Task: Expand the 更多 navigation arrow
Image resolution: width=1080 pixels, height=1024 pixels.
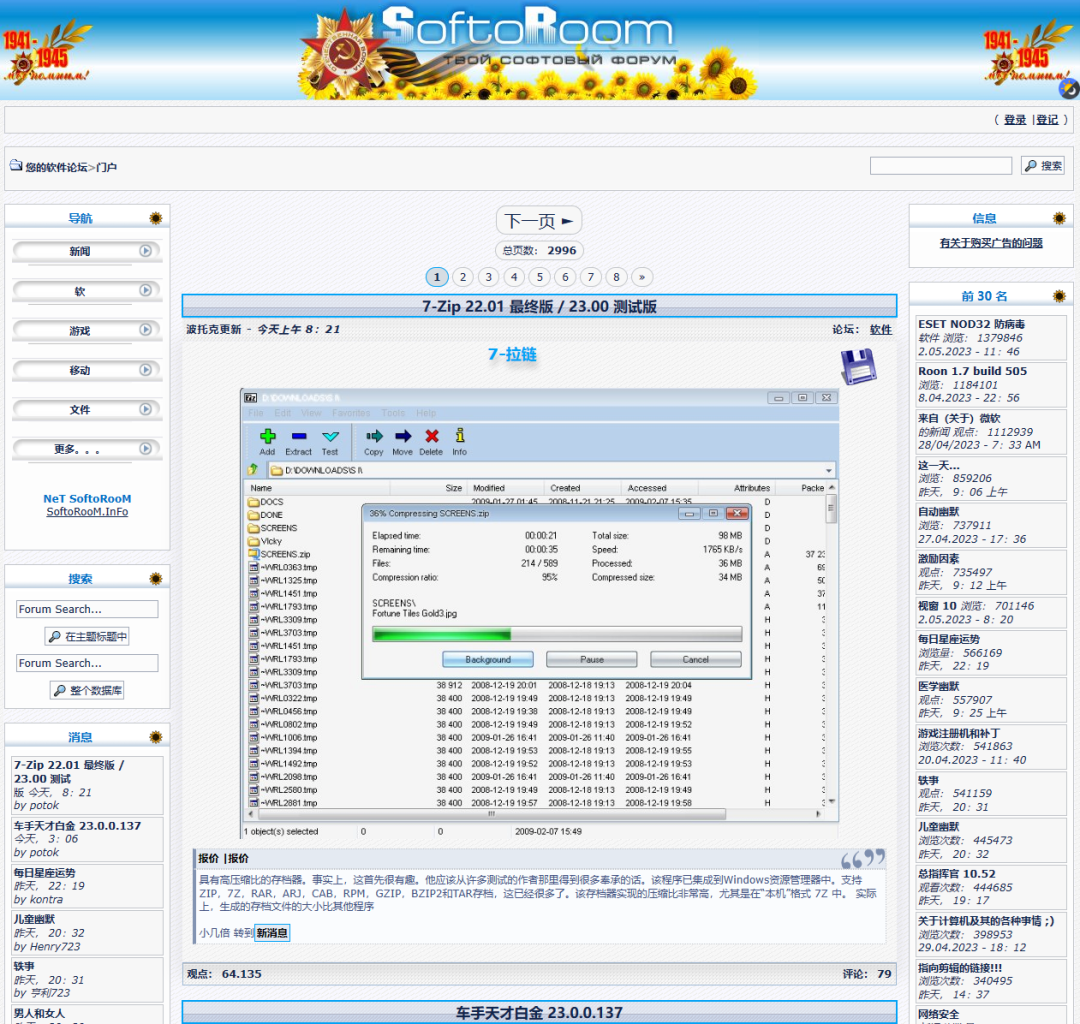Action: click(x=145, y=448)
